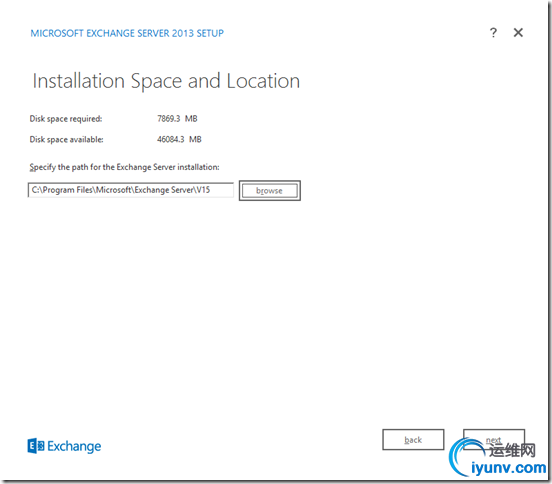Continue setup with the next button

point(494,440)
